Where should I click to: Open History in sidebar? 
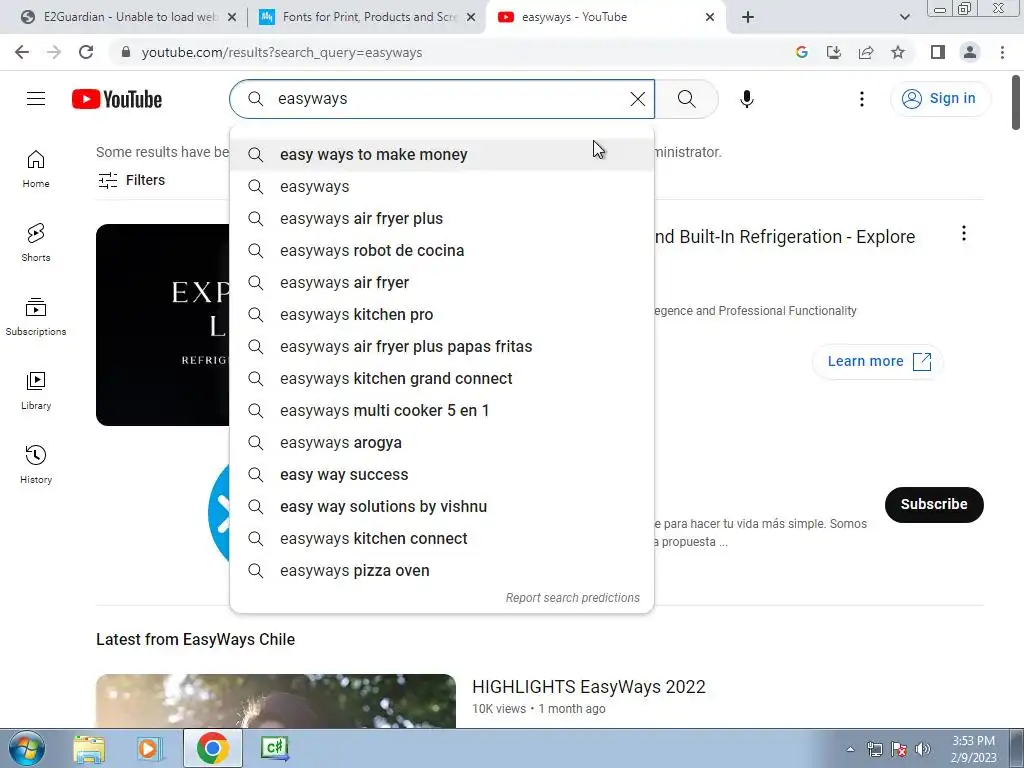click(x=36, y=464)
